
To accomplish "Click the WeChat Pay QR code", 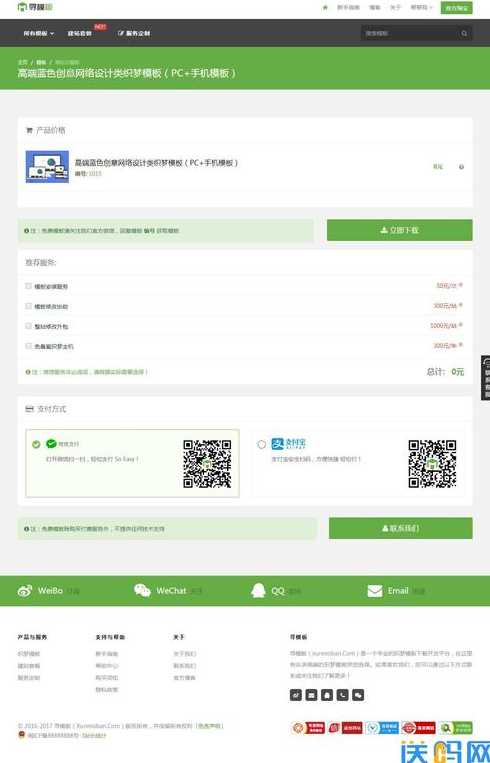I will click(x=207, y=464).
